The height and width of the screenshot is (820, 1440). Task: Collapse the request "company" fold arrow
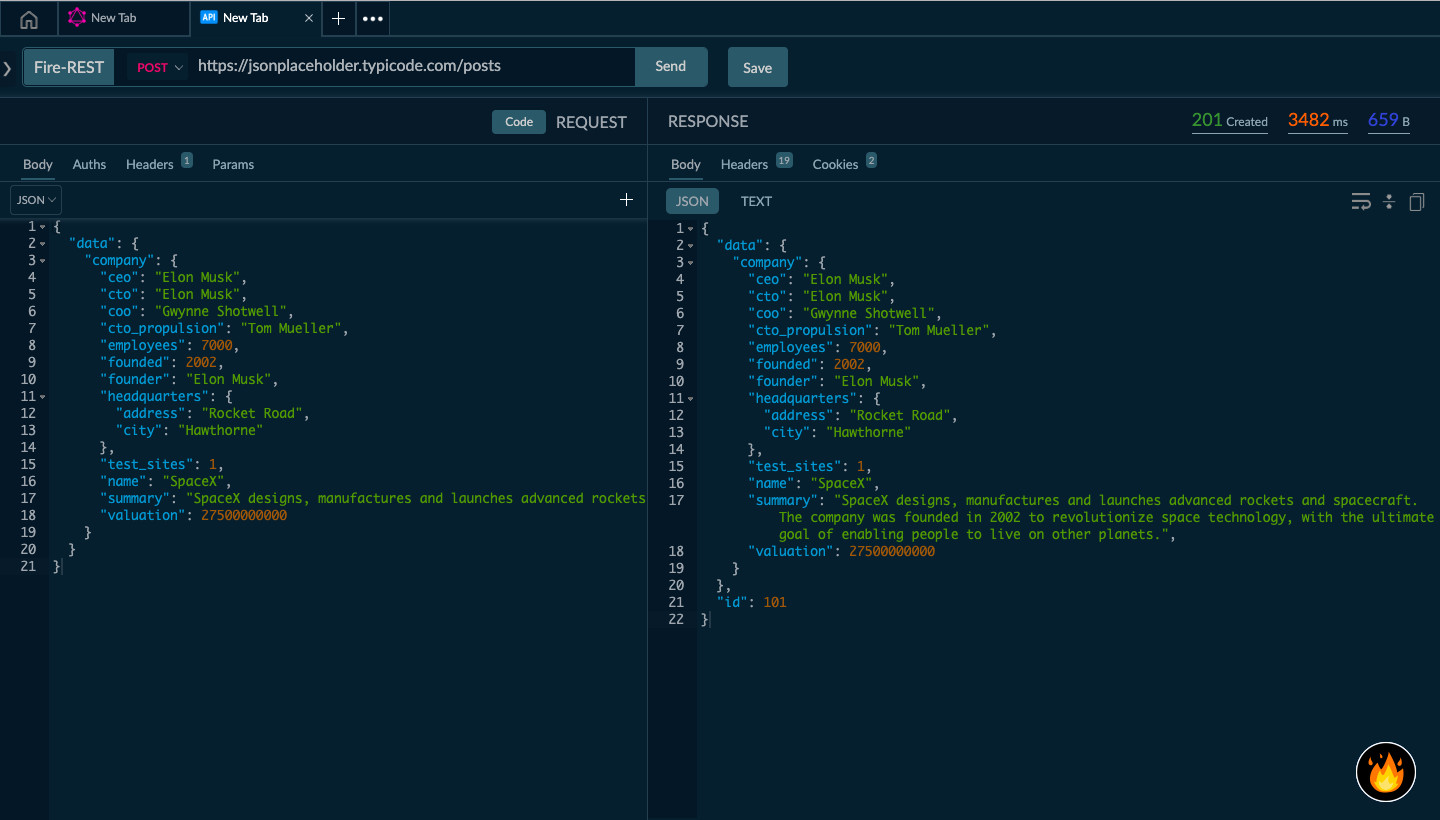click(x=42, y=261)
